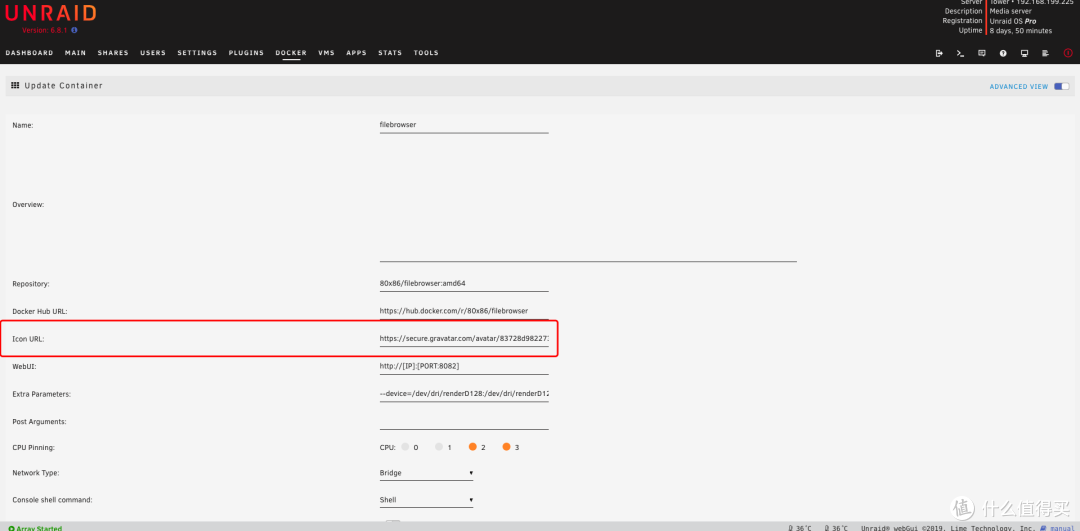Screen dimensions: 1080x531
Task: Toggle the Advanced View switch
Action: coord(1061,87)
